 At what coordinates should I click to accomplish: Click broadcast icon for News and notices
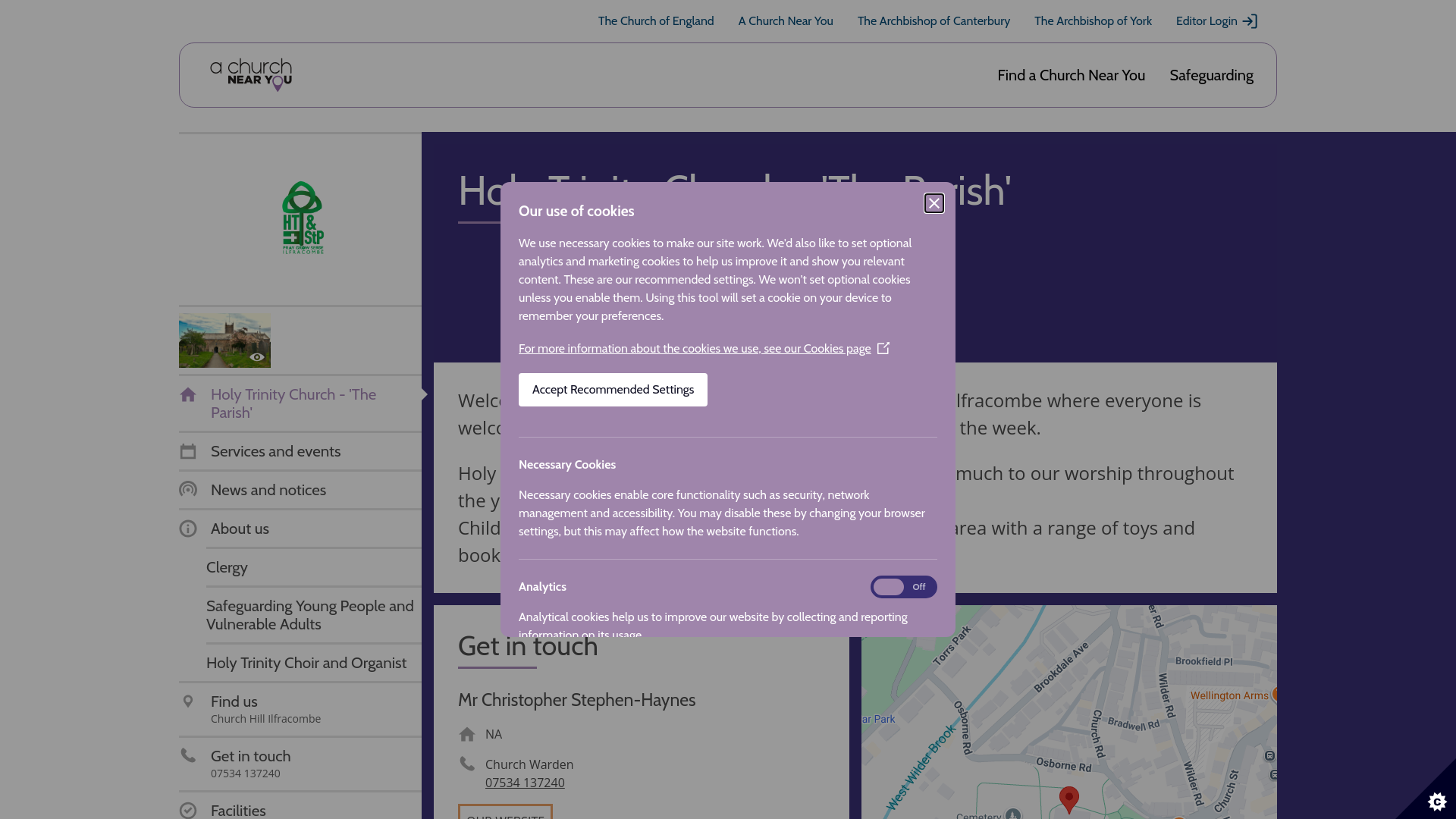click(188, 490)
